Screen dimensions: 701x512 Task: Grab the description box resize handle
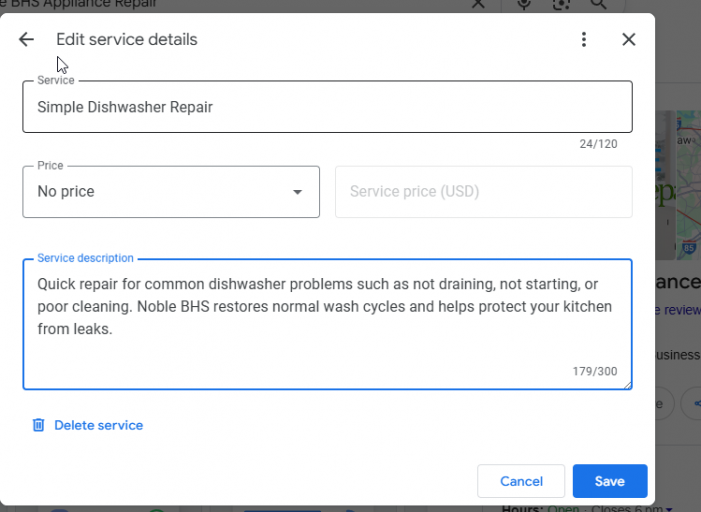[x=627, y=384]
